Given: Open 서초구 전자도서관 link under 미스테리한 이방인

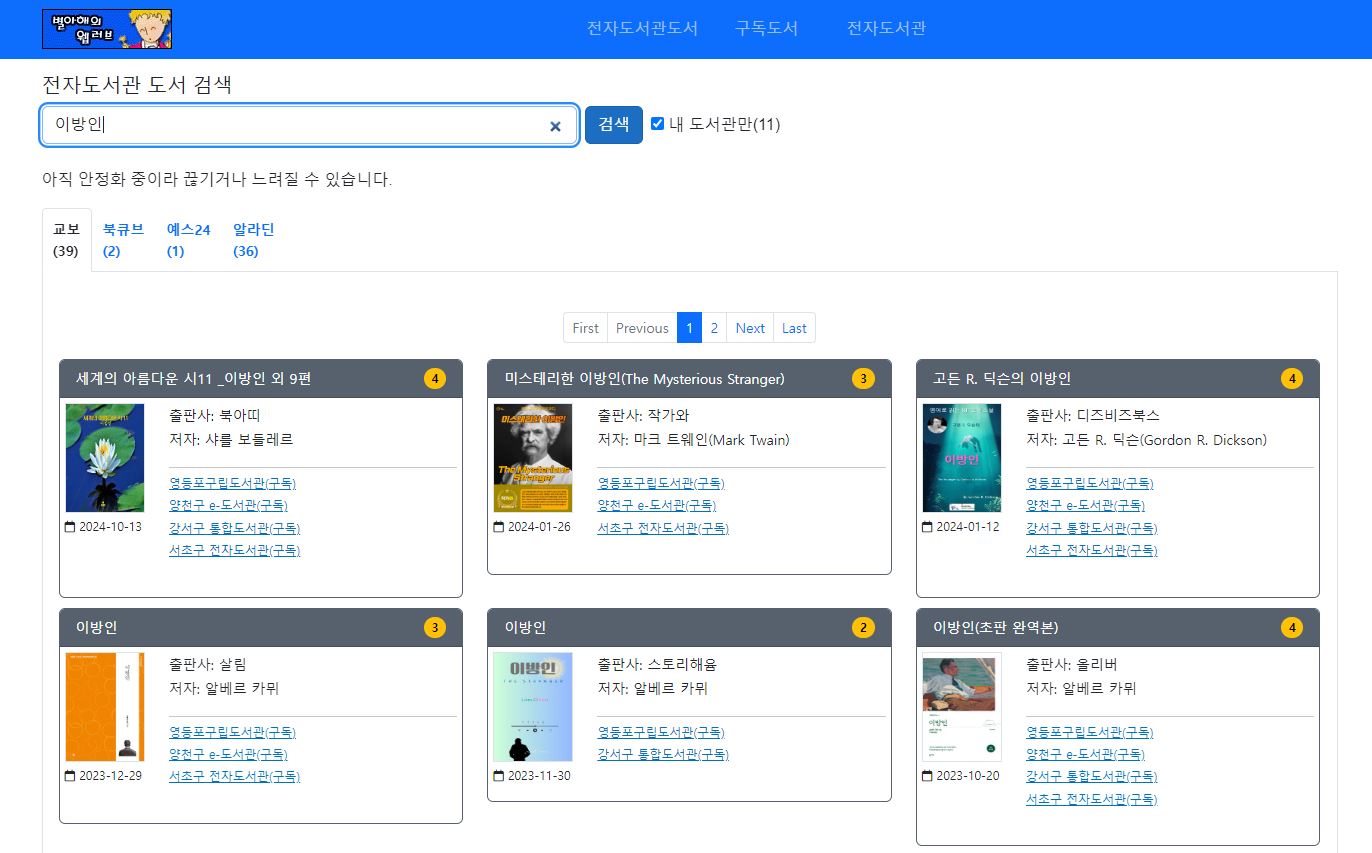Looking at the screenshot, I should click(x=662, y=528).
